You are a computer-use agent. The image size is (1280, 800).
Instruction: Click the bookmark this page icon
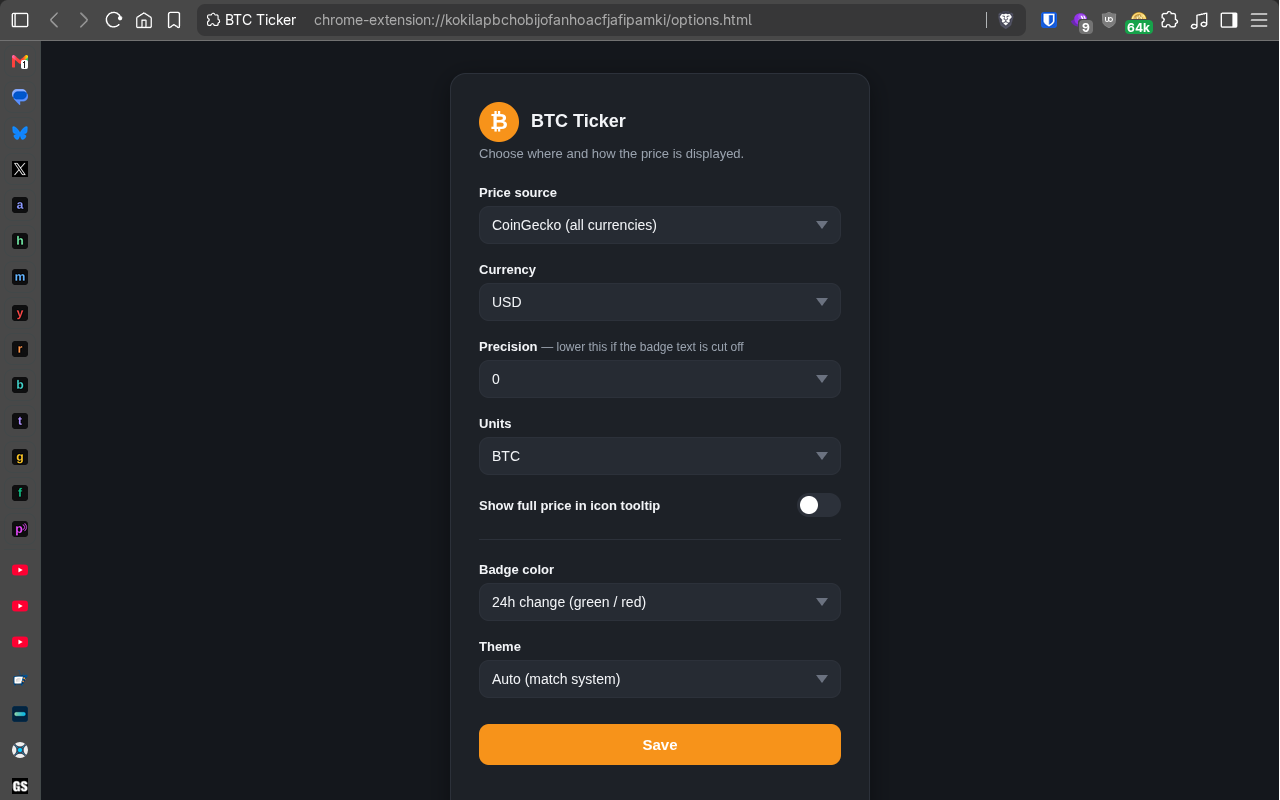tap(174, 20)
